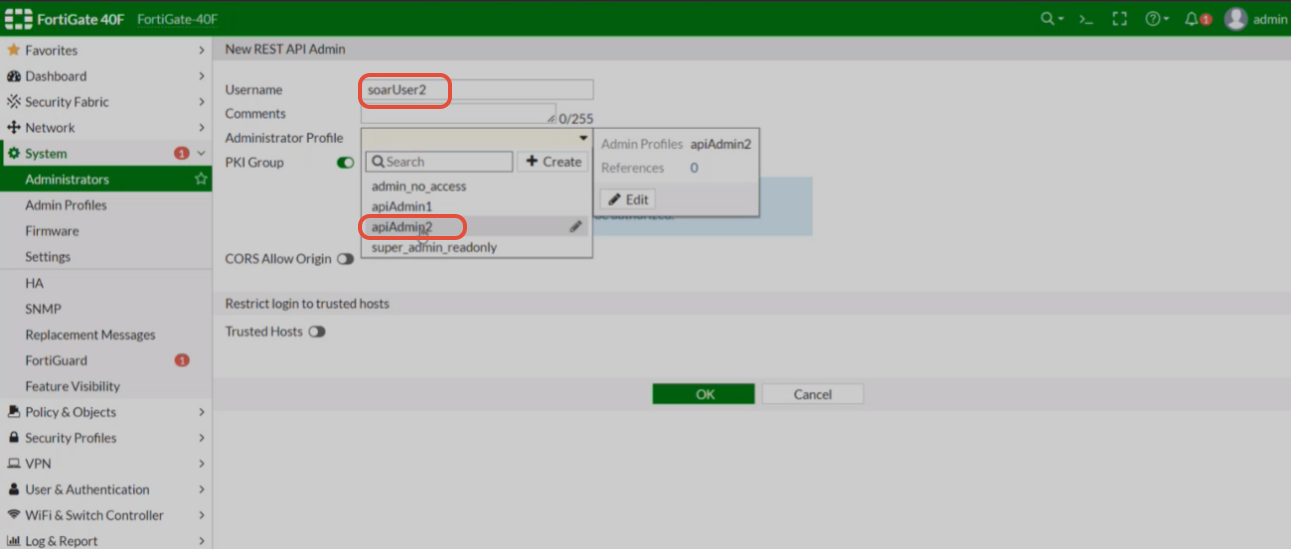The image size is (1291, 549).
Task: Toggle fullscreen mode icon
Action: [1120, 19]
